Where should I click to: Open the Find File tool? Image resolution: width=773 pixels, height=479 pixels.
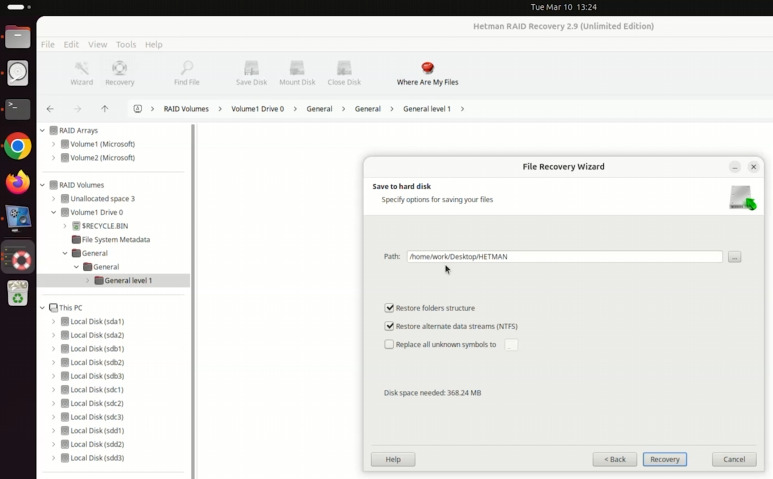[x=186, y=73]
